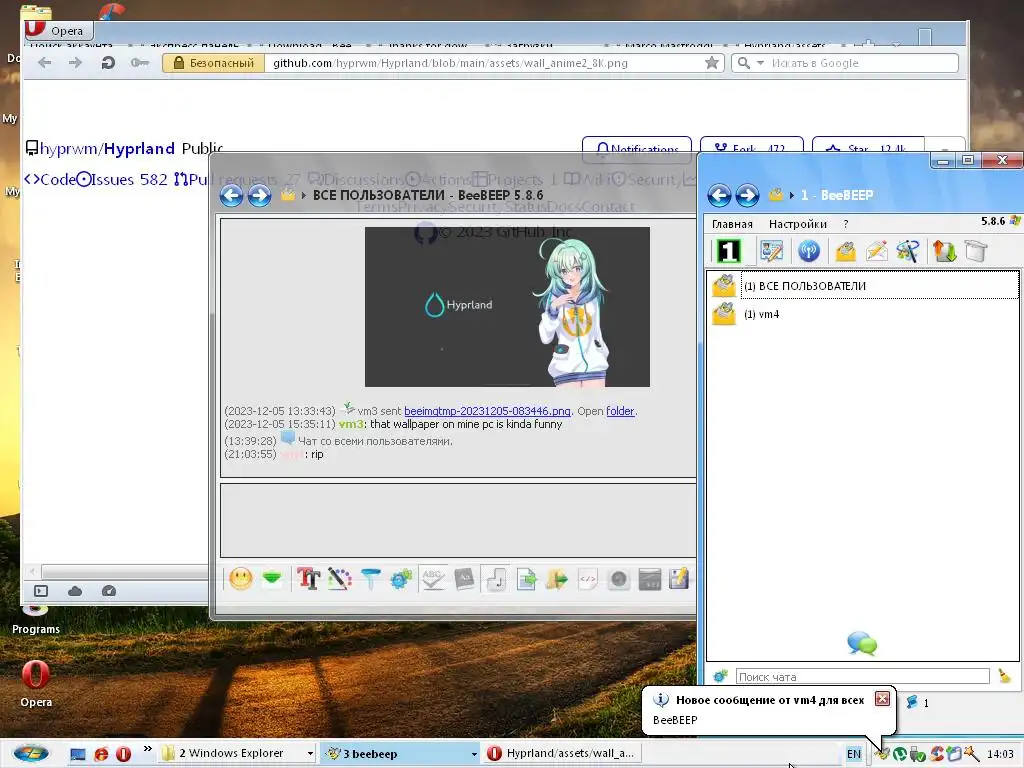Open the chat font settings (Tt icon)

(308, 579)
